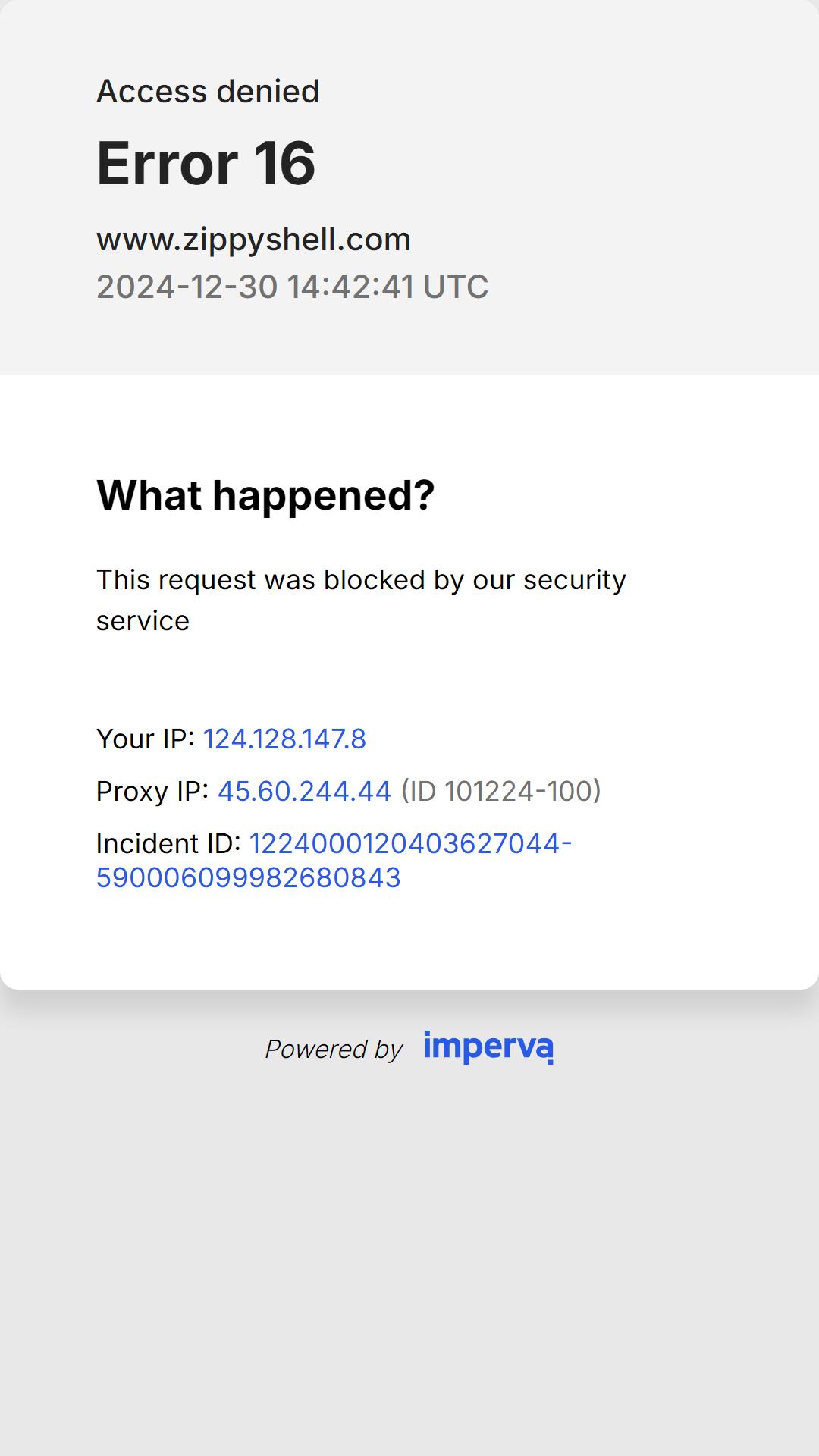This screenshot has height=1456, width=819.
Task: Click the number 16 in the error title
Action: (284, 163)
